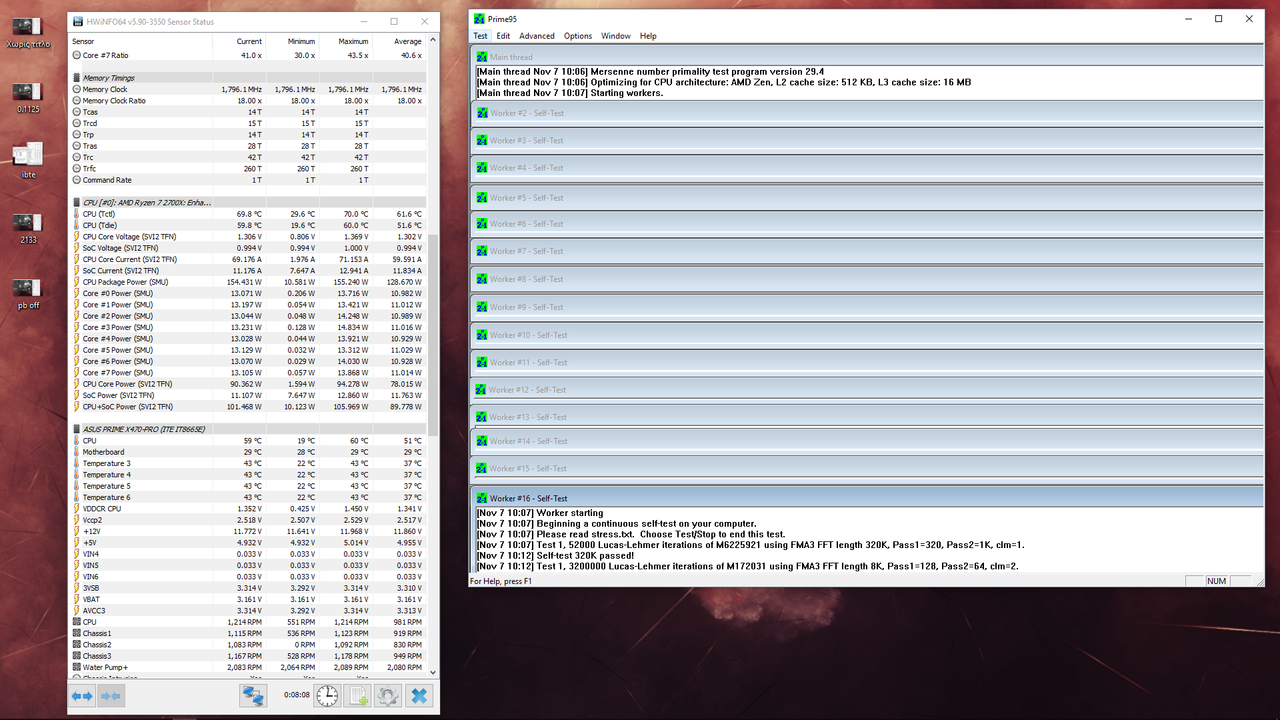Select Chassis1 fan speed row
Viewport: 1280px width, 720px height.
(248, 633)
